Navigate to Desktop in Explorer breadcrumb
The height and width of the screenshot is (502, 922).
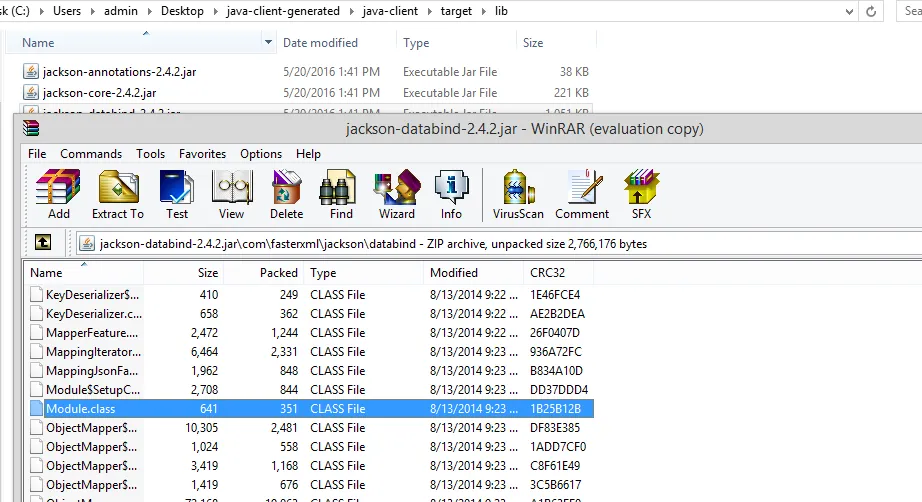click(x=182, y=11)
